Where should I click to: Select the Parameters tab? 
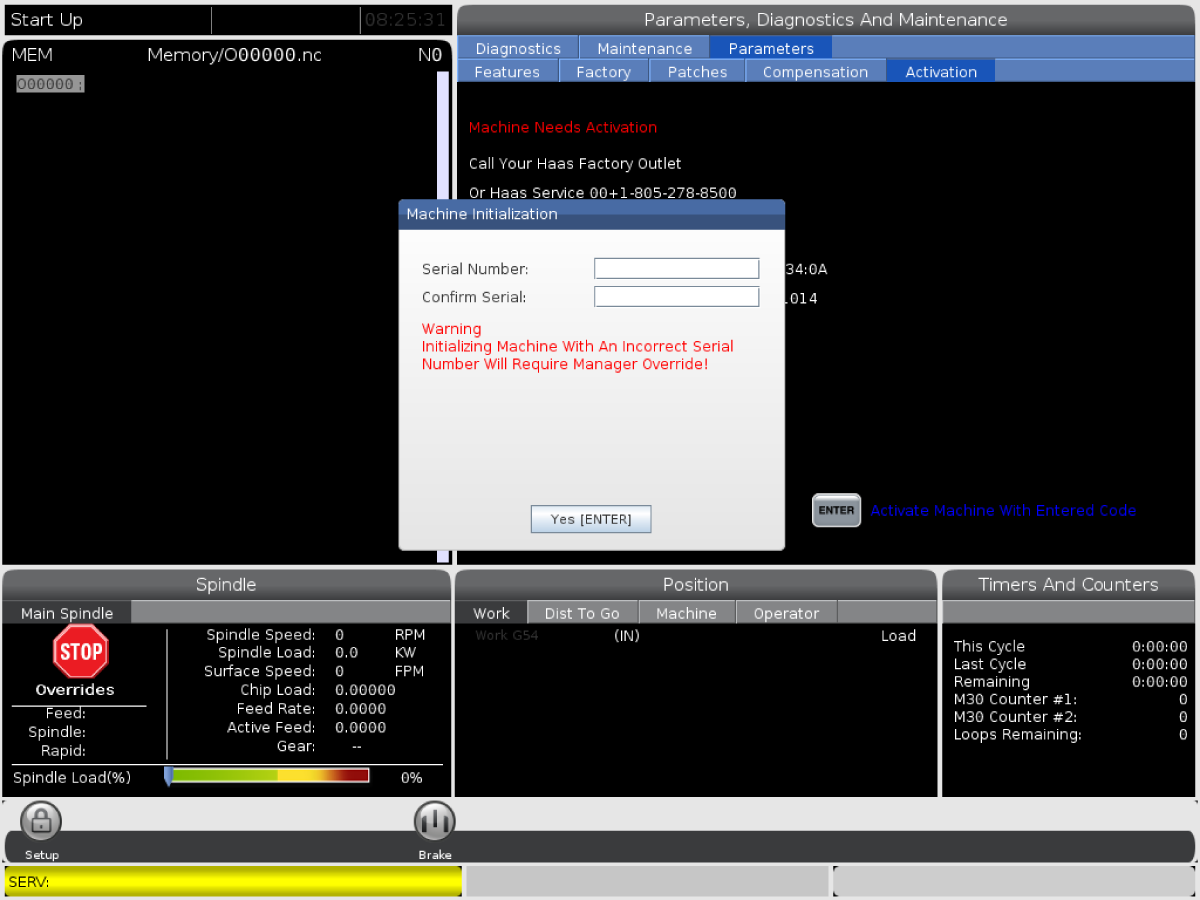(771, 48)
